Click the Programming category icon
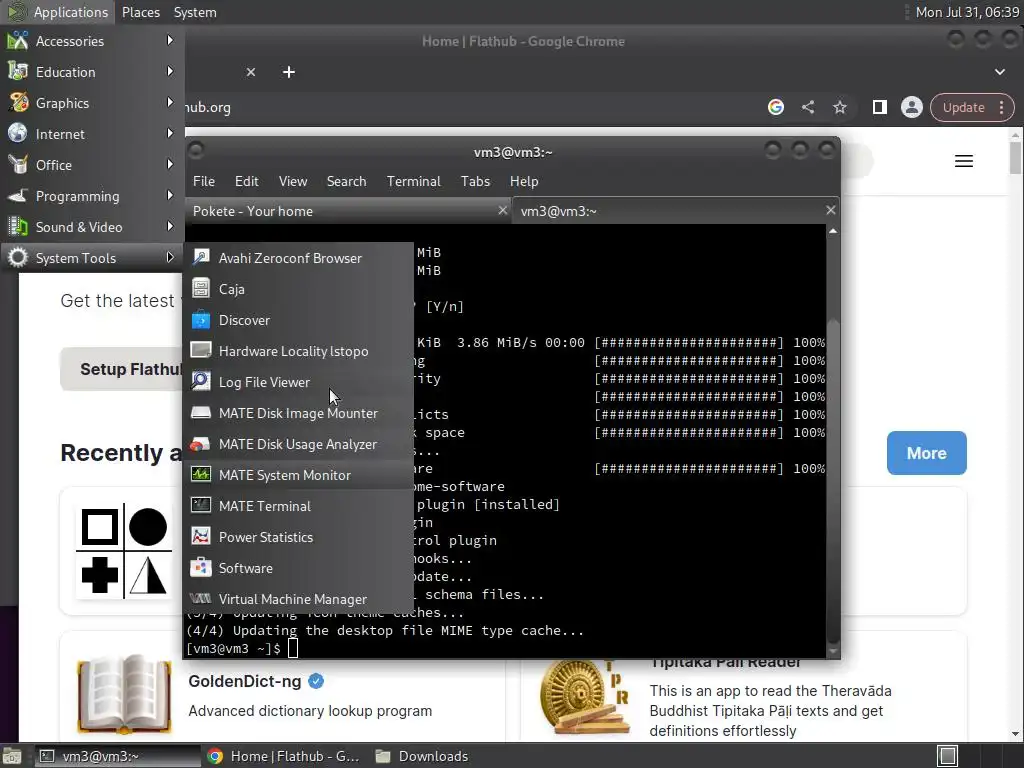Image resolution: width=1024 pixels, height=768 pixels. [18, 196]
